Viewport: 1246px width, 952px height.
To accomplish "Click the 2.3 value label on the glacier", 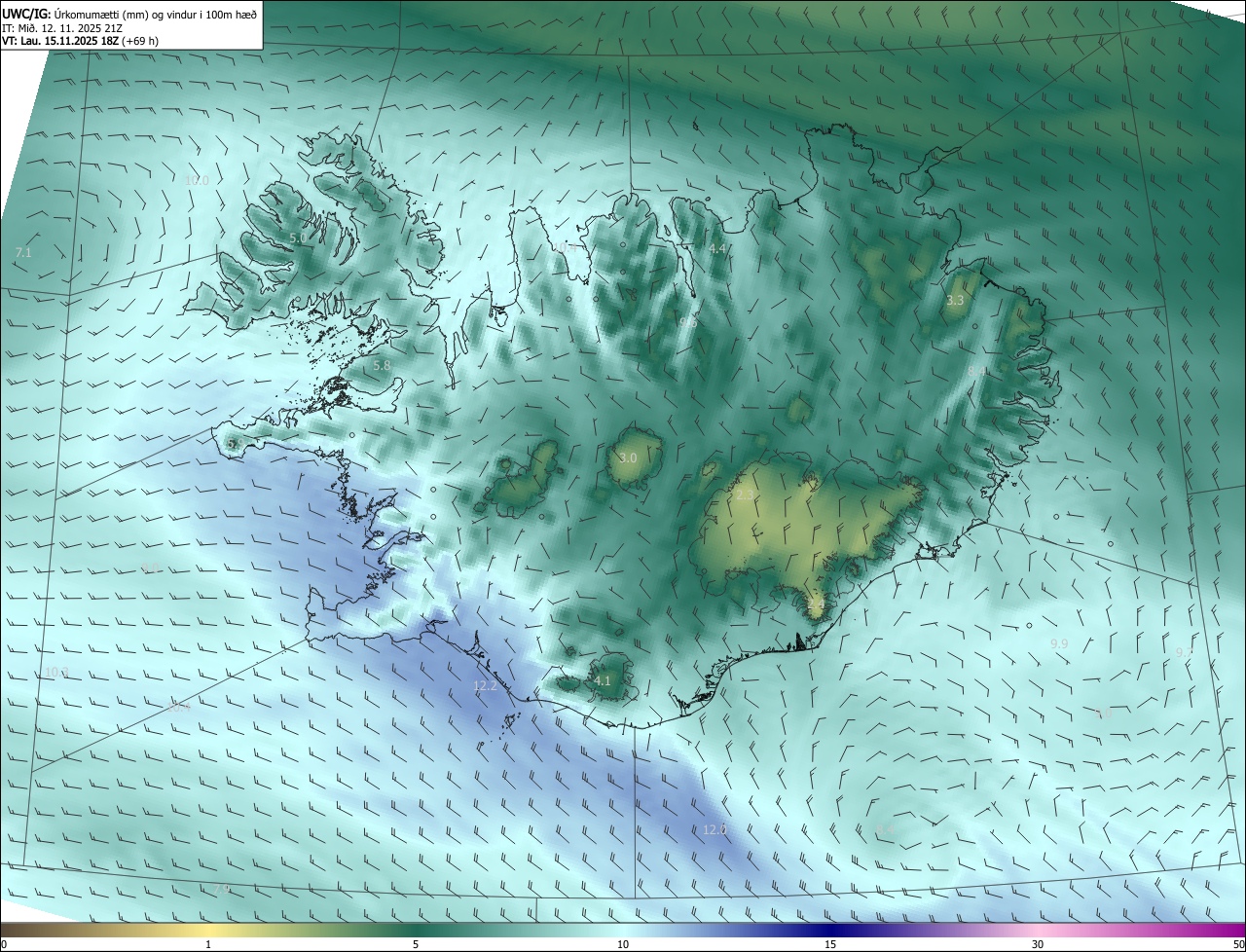I will click(x=745, y=495).
